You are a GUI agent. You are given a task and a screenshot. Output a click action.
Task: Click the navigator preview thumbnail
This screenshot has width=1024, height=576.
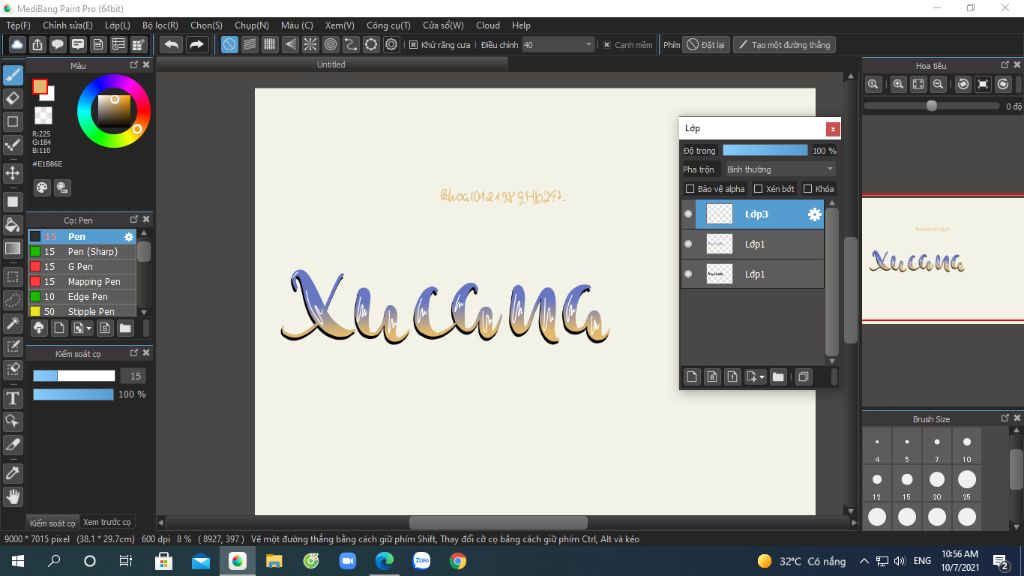[x=942, y=259]
